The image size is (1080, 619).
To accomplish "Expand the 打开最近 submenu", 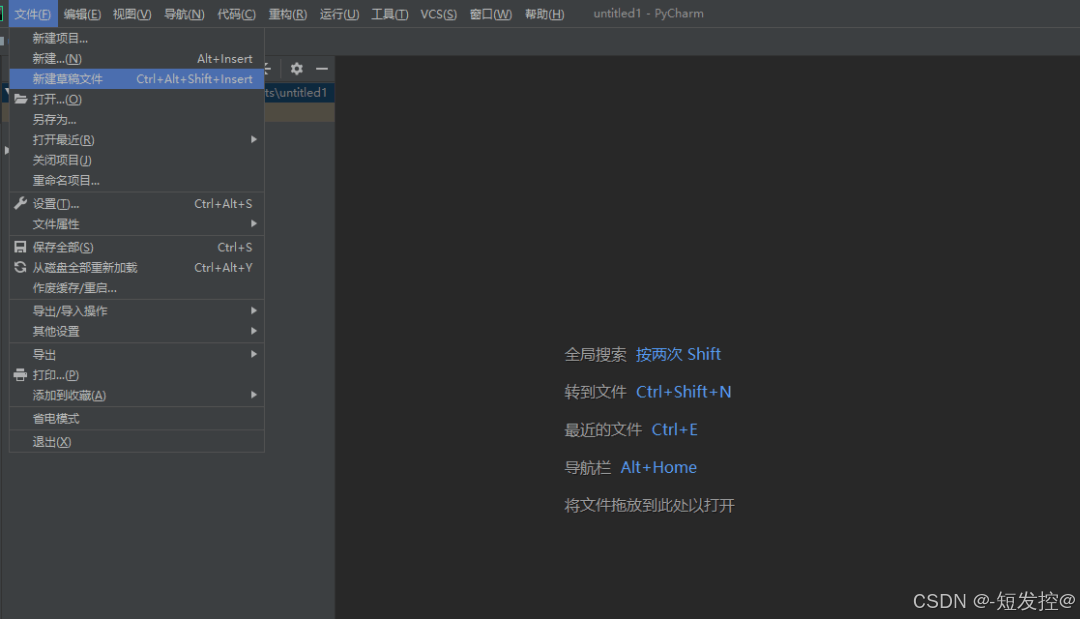I will click(x=66, y=139).
